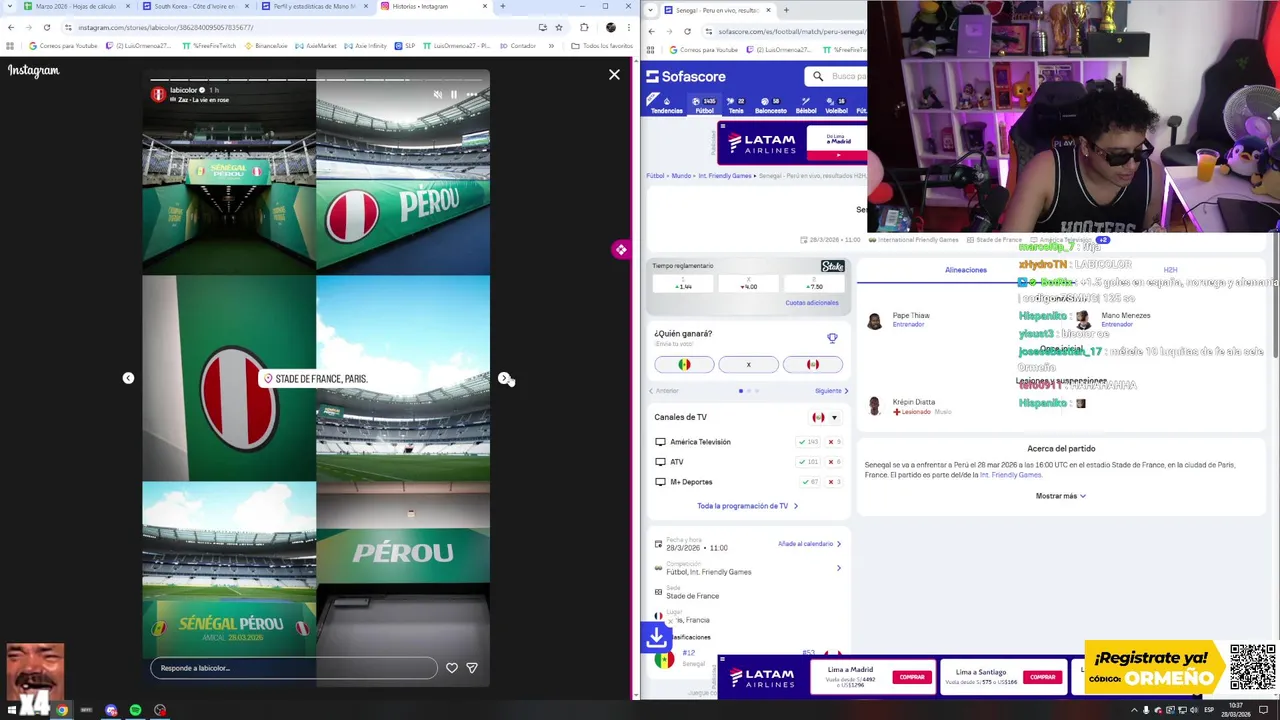Click the pink side-panel handle icon
This screenshot has height=720, width=1280.
(x=621, y=250)
